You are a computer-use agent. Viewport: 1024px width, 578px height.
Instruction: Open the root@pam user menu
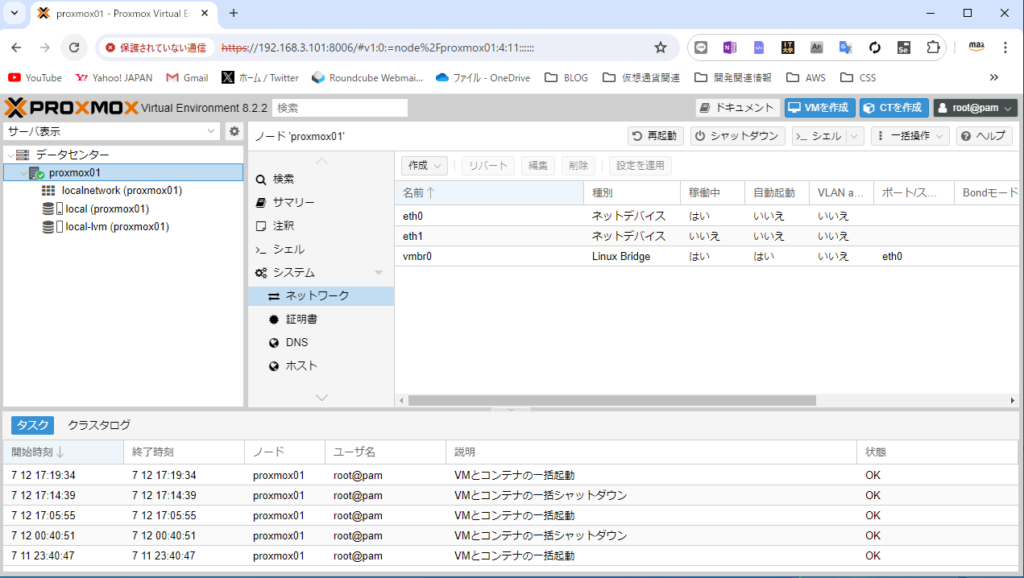(x=975, y=108)
